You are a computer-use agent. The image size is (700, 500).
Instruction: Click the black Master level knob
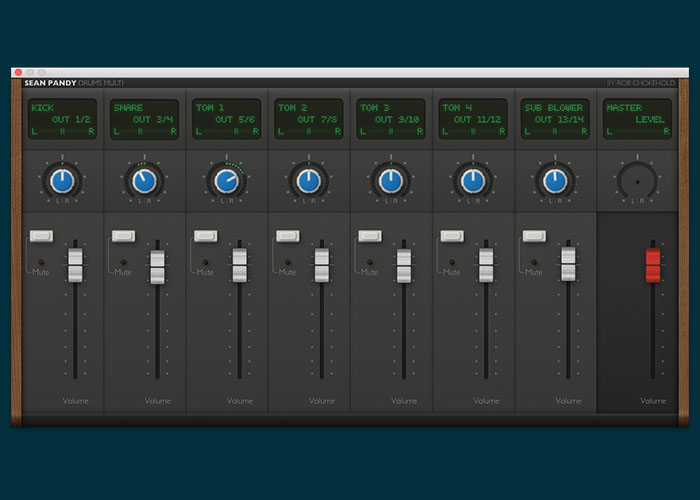637,181
